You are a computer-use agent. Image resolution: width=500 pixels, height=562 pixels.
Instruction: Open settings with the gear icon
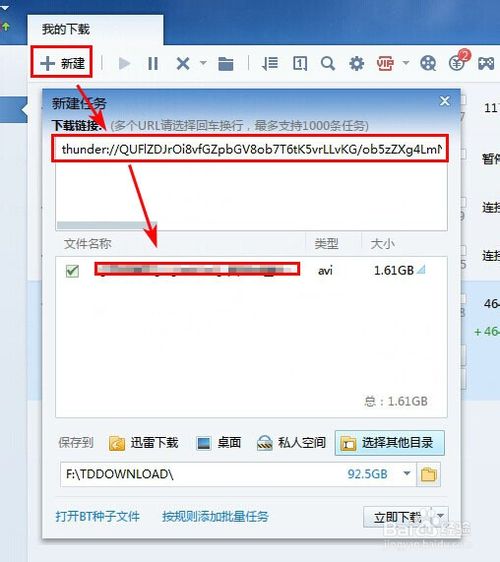[356, 64]
